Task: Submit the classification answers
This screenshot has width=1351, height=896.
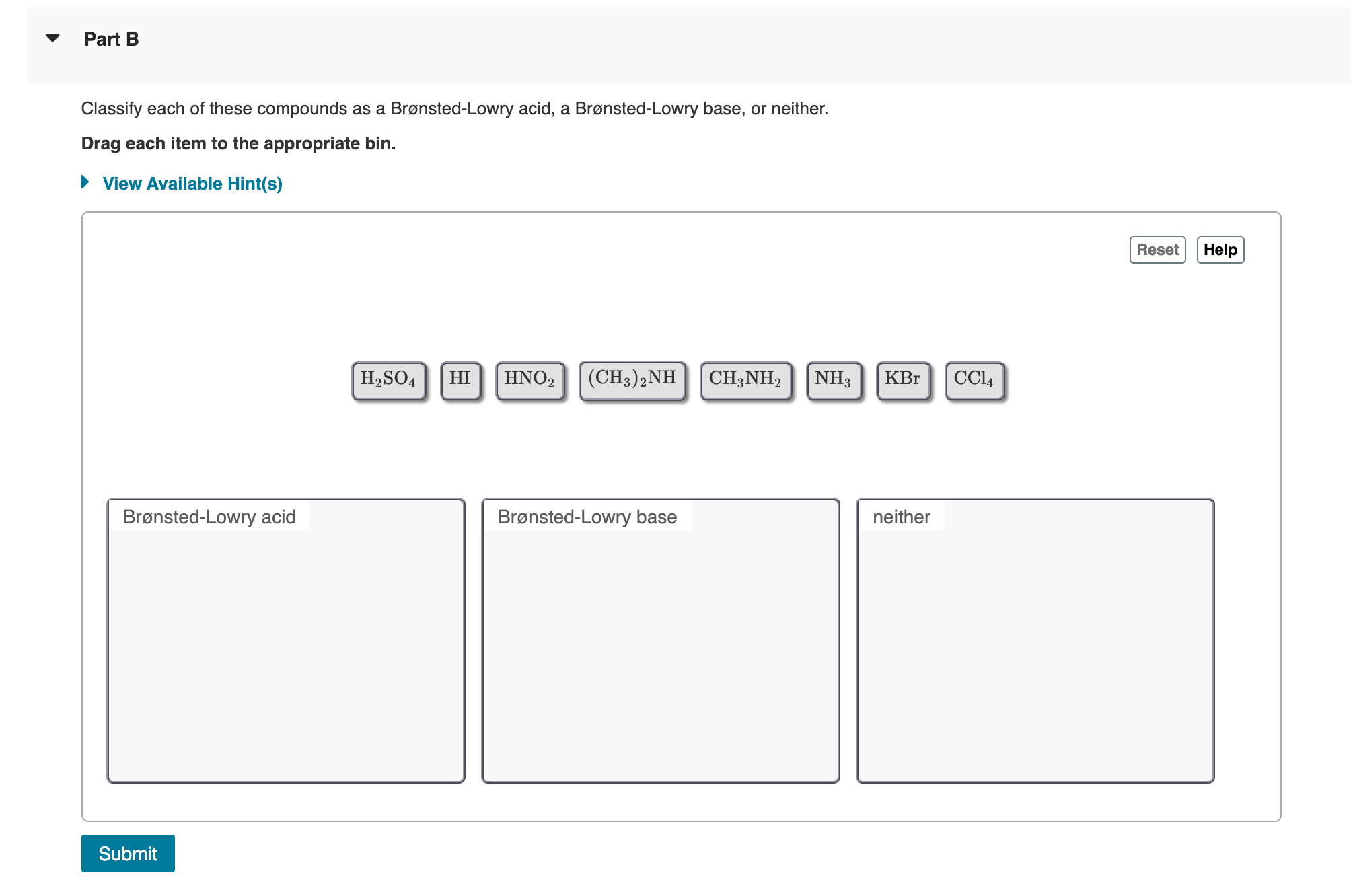Action: (128, 853)
